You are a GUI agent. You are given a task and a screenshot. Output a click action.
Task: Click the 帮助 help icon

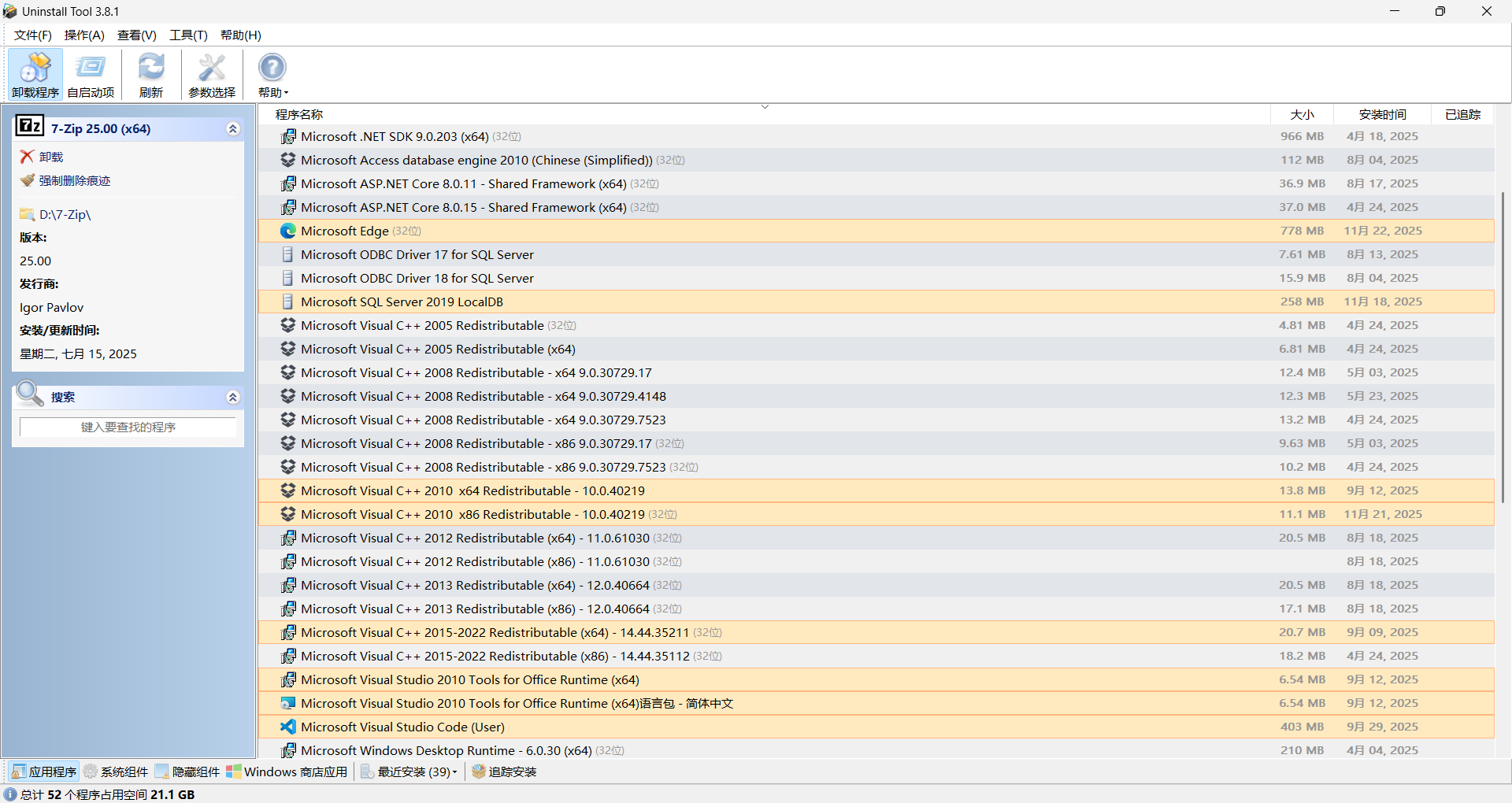click(x=272, y=73)
